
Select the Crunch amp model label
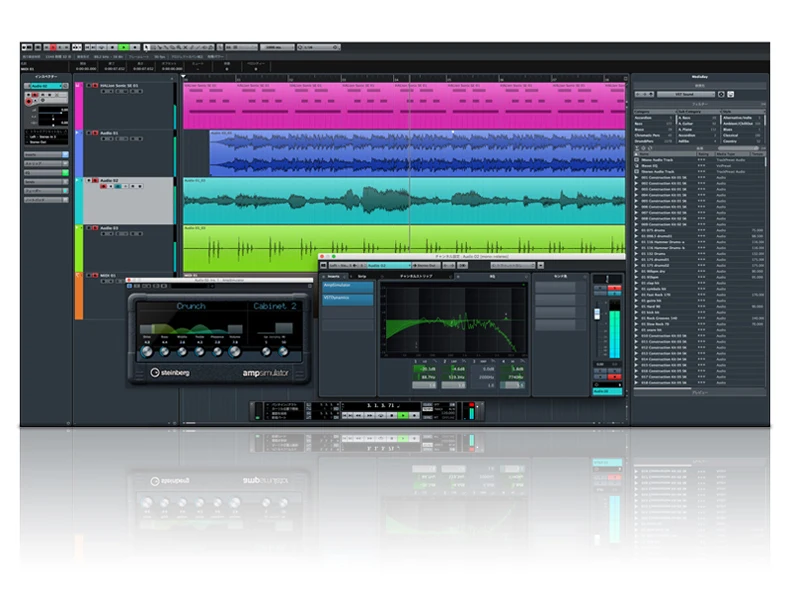click(x=191, y=306)
